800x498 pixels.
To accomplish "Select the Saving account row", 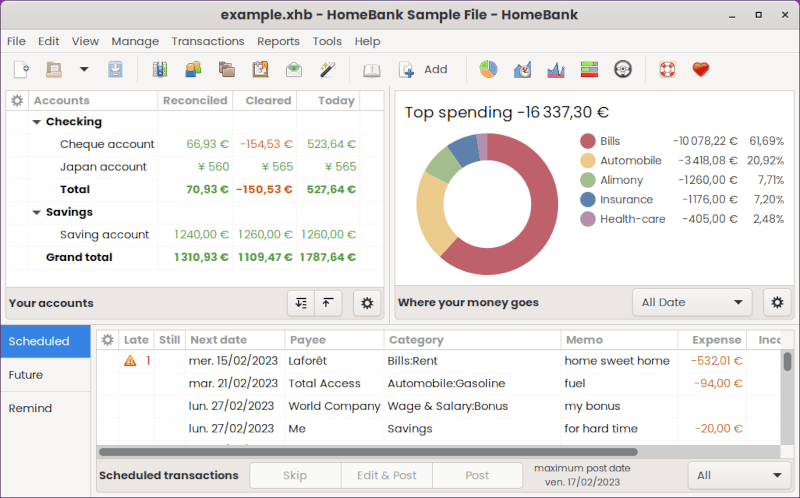I will (195, 235).
